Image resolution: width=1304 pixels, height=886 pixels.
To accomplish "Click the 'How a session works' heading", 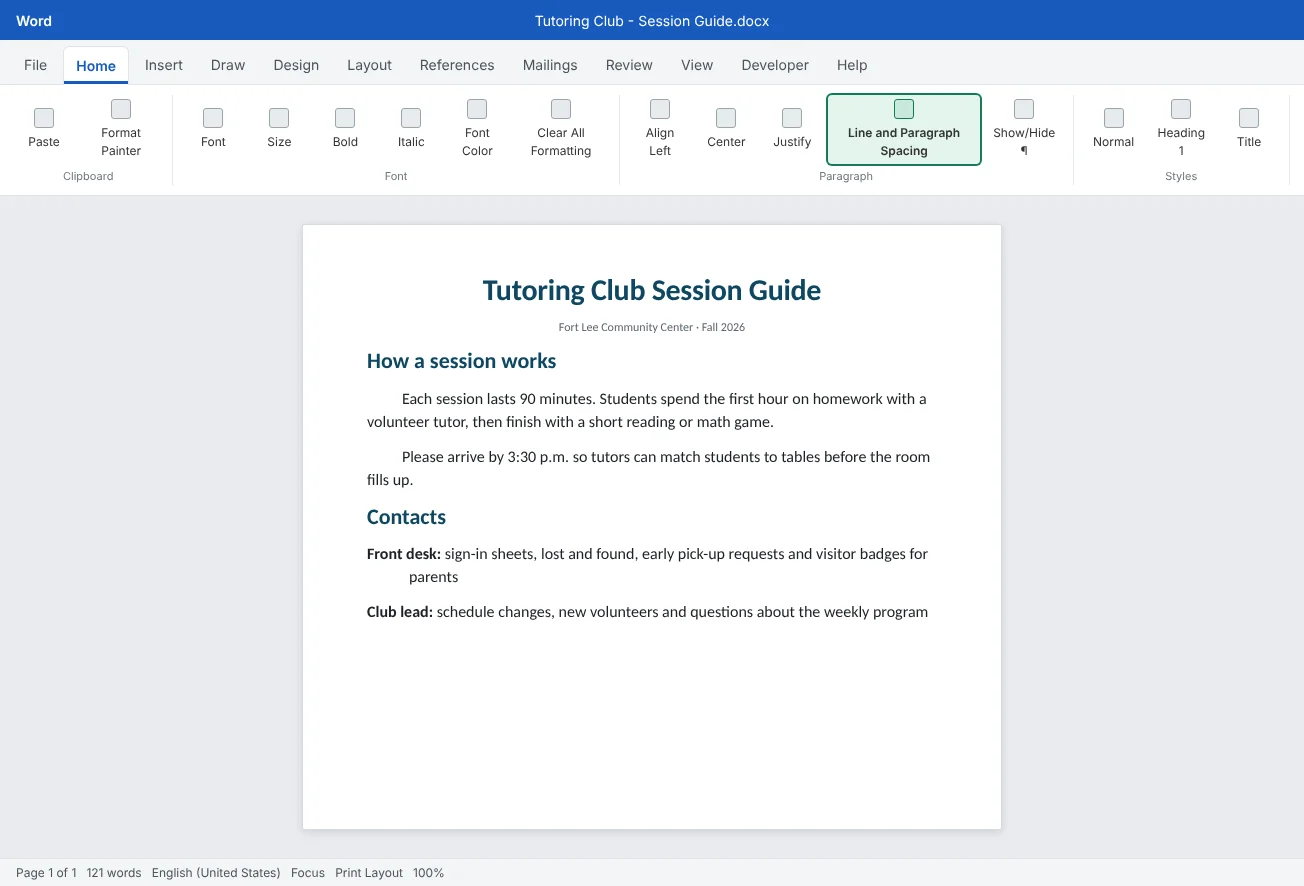I will (x=461, y=361).
